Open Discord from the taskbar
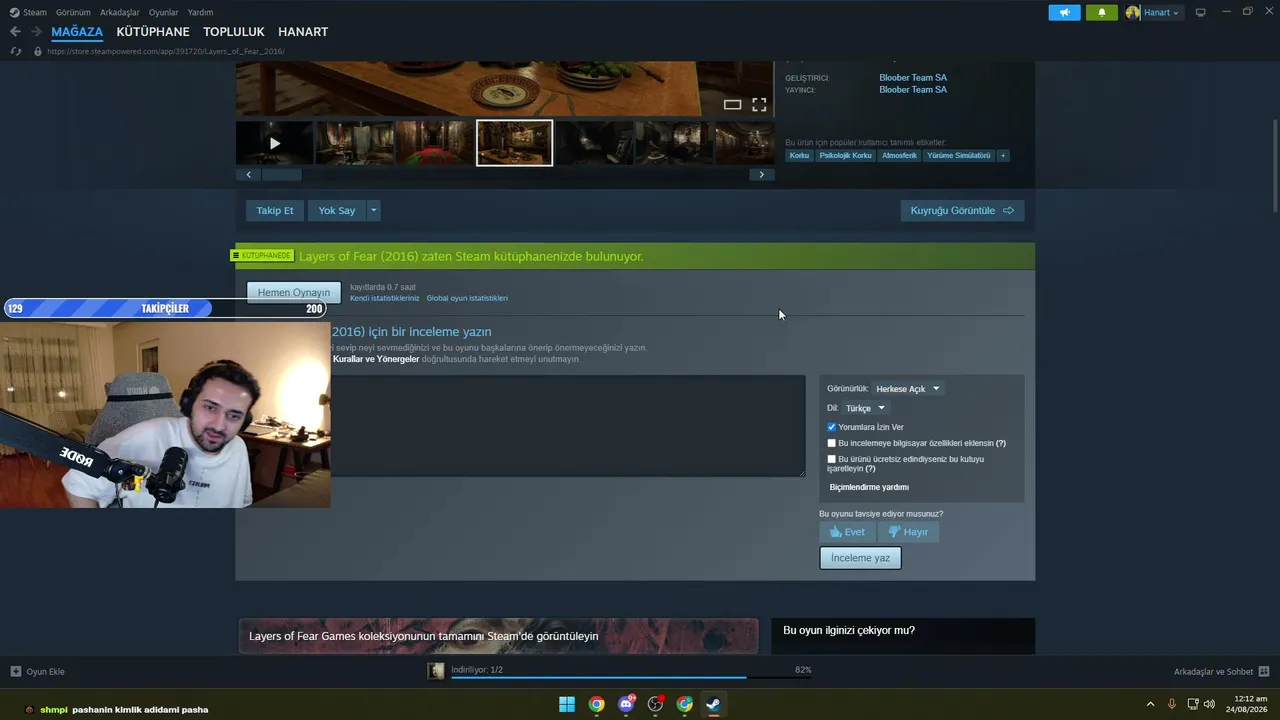The height and width of the screenshot is (720, 1280). (x=626, y=704)
